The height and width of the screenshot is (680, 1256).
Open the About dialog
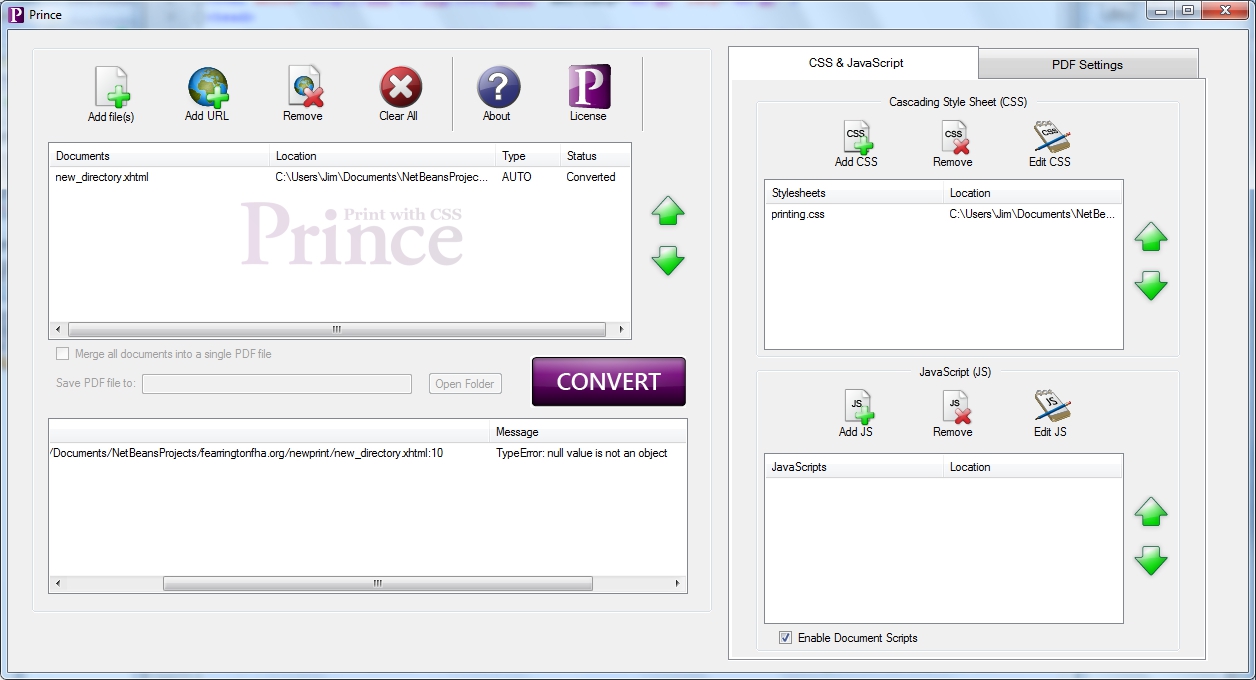tap(497, 88)
